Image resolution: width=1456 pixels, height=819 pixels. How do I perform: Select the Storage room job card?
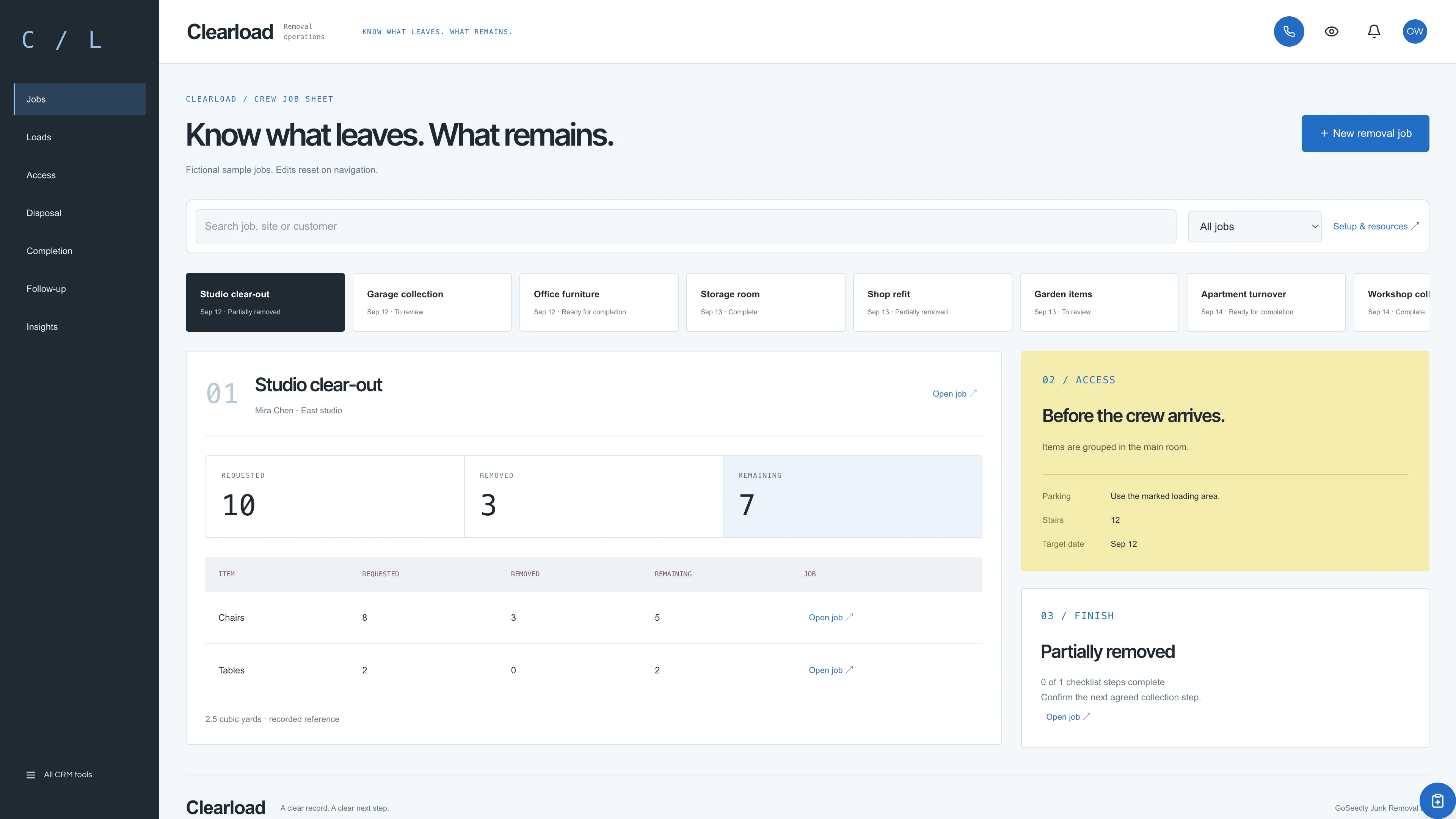coord(765,303)
